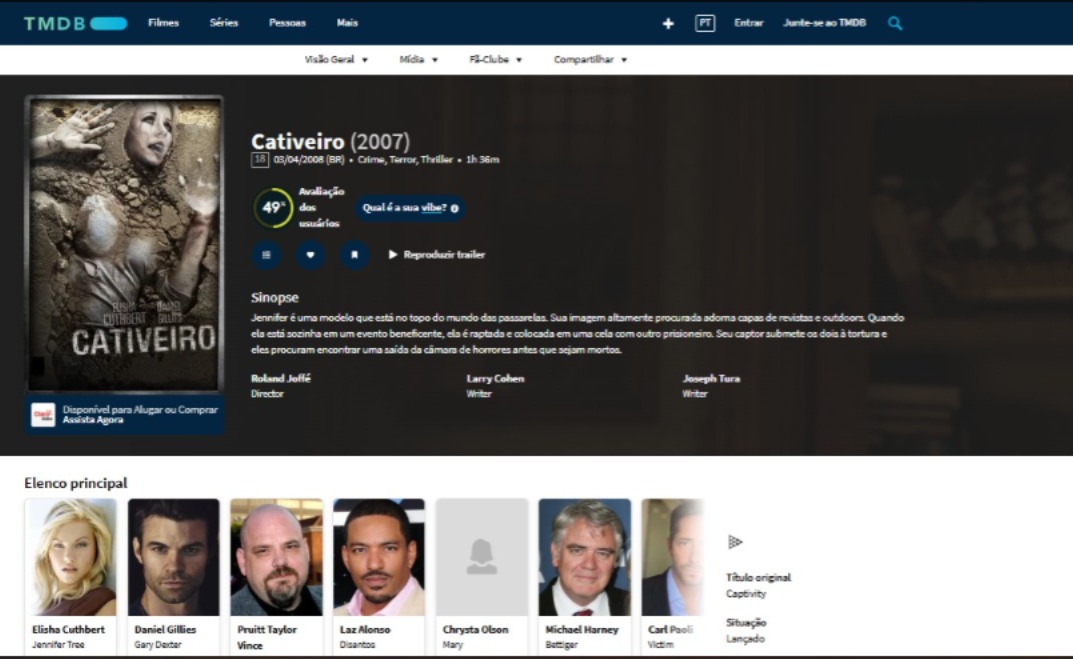Image resolution: width=1073 pixels, height=659 pixels.
Task: Expand the Visão Geral dropdown
Action: (336, 60)
